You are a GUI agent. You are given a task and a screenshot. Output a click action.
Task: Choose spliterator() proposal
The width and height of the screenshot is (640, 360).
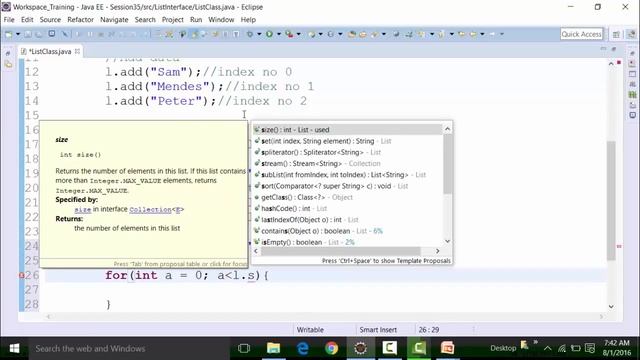347,152
